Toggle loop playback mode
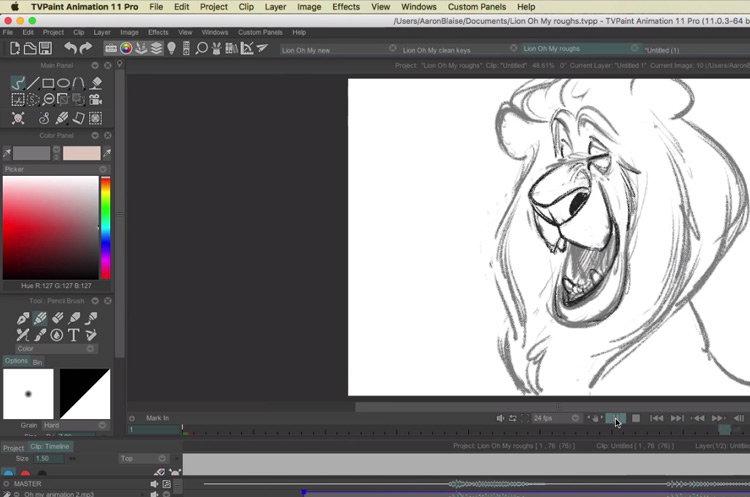The image size is (750, 497). (512, 418)
